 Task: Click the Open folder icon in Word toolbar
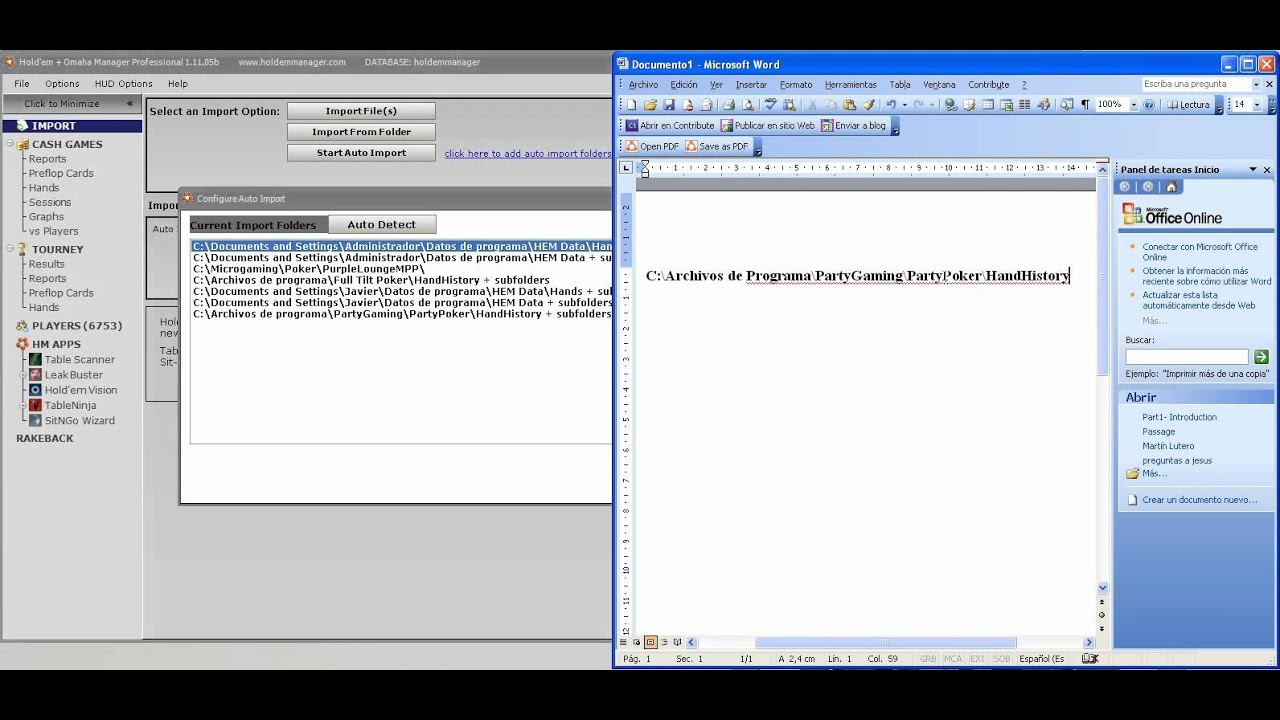pos(651,104)
